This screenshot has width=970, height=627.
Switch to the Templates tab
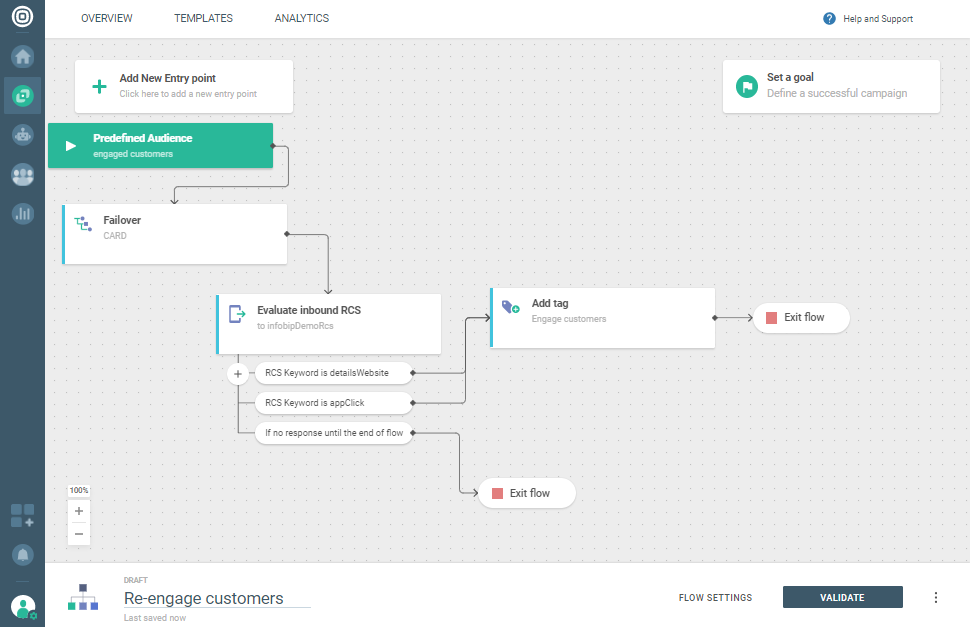(x=203, y=19)
